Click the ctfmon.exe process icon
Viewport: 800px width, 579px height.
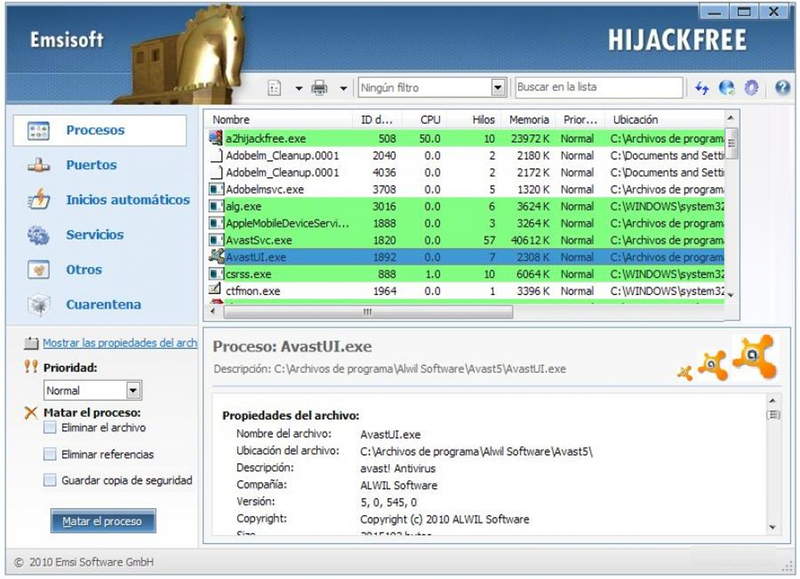point(215,289)
